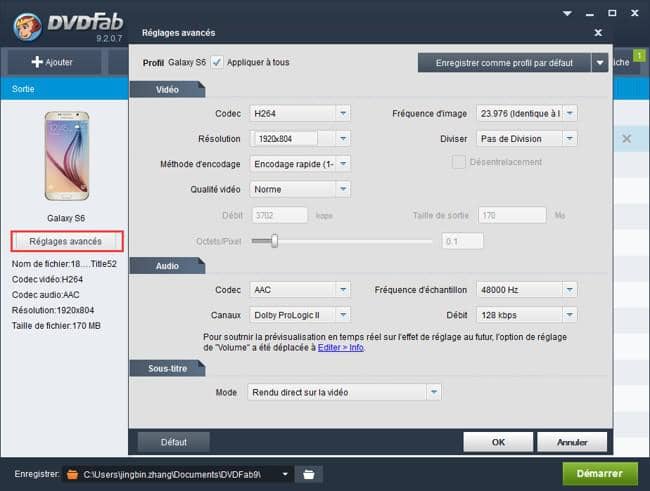Click Enregistrer comme profil par défaut button

coord(504,63)
